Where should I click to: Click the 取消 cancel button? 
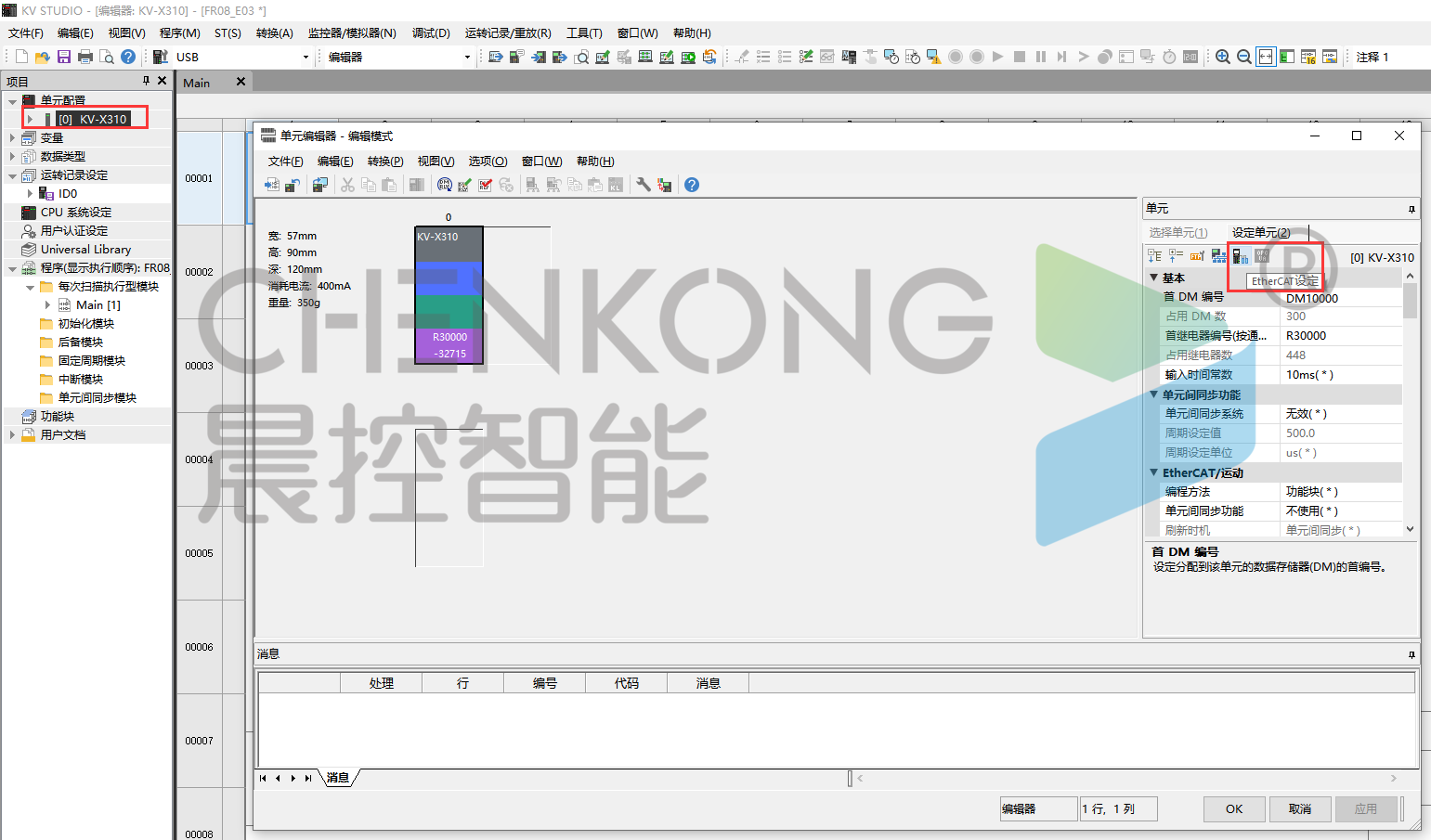tap(1300, 808)
